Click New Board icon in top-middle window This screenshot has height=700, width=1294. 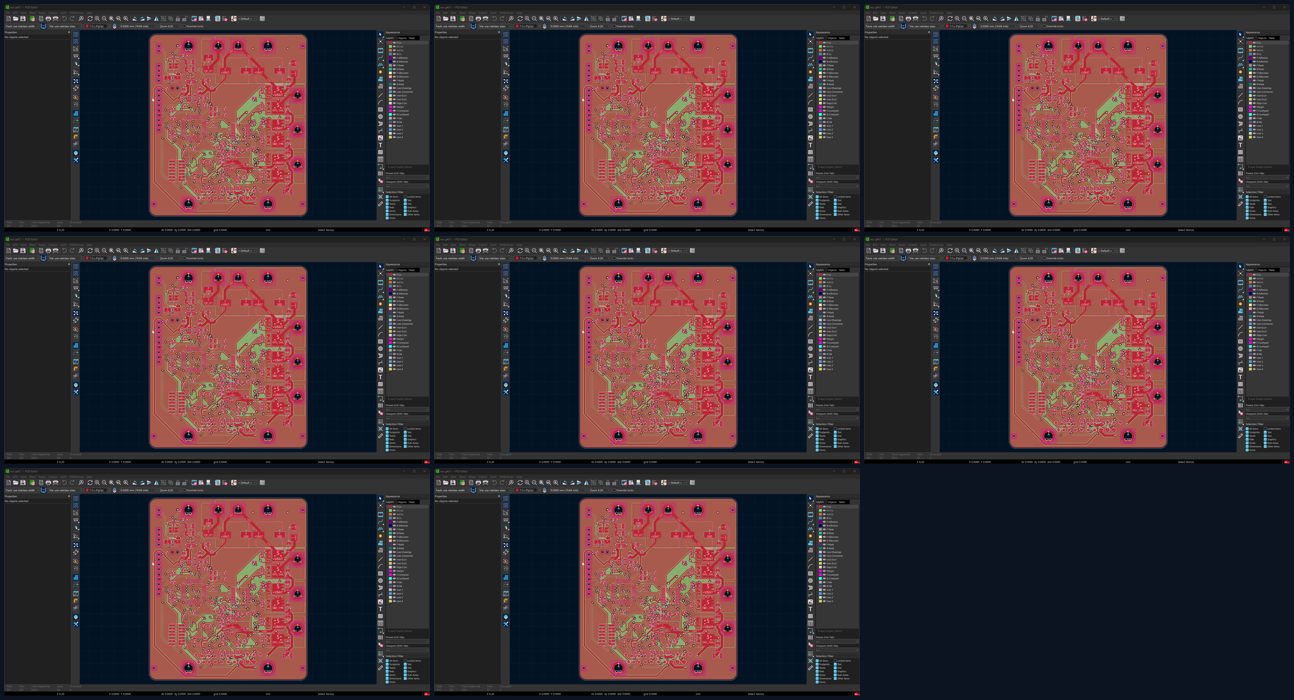point(438,19)
